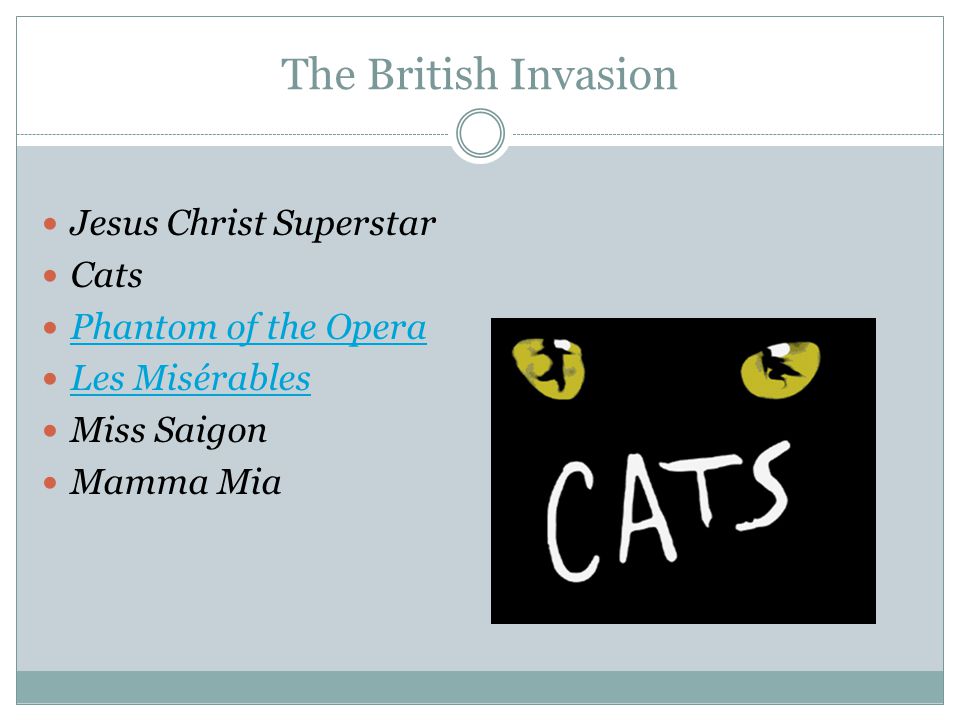960x720 pixels.
Task: Click the orange bullet beside Miss Saigon
Action: tap(50, 431)
